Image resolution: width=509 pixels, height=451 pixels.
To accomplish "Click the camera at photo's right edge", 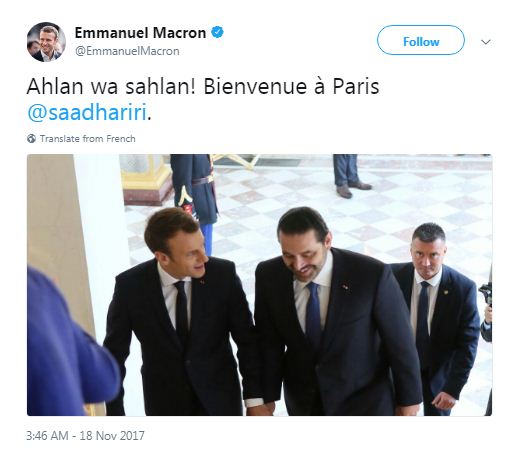I will pos(486,293).
